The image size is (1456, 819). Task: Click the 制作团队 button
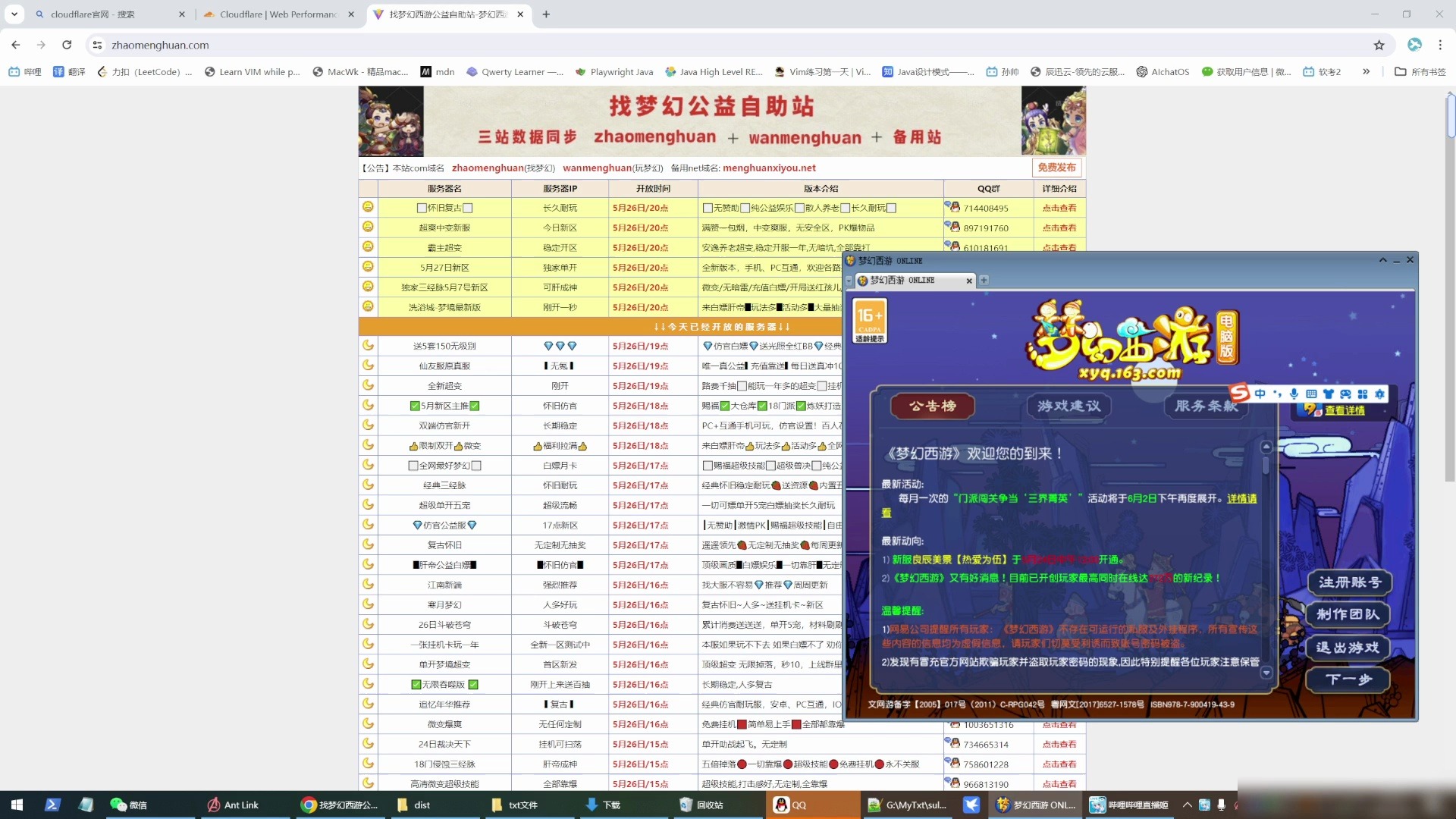pyautogui.click(x=1348, y=614)
